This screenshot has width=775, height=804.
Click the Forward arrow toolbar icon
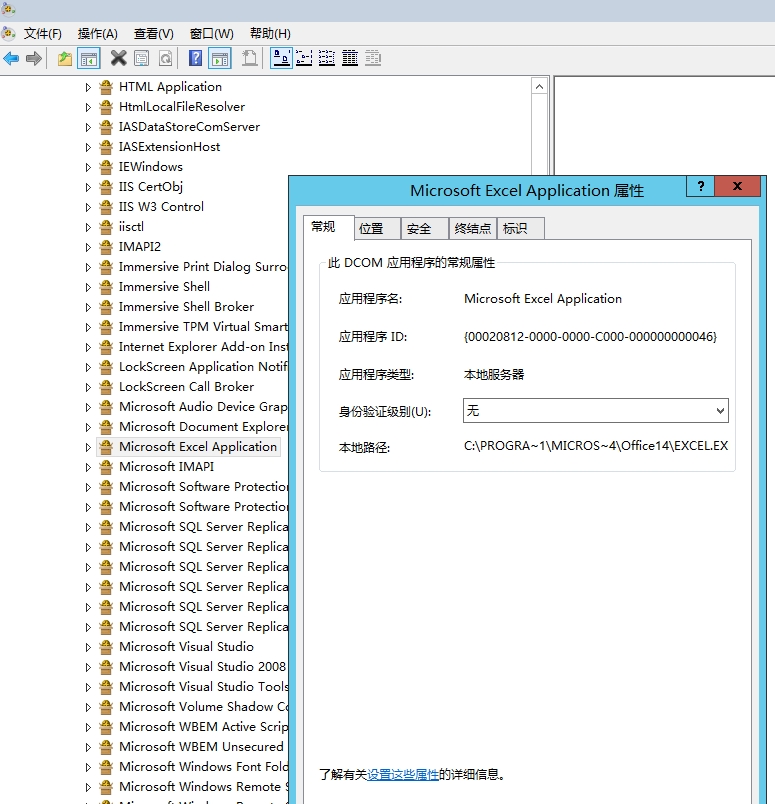coord(34,58)
